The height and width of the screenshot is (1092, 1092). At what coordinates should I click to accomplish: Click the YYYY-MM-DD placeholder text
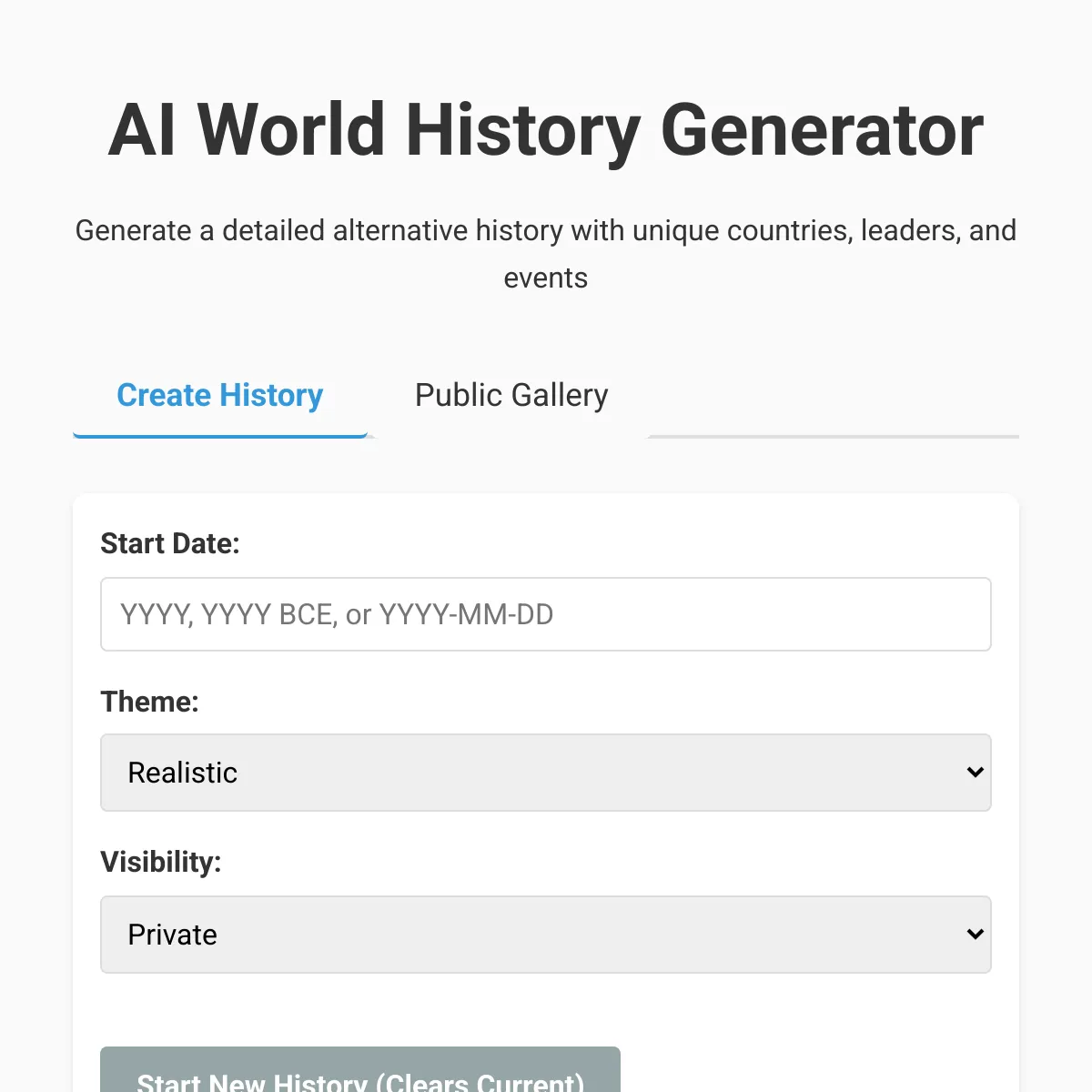(466, 615)
